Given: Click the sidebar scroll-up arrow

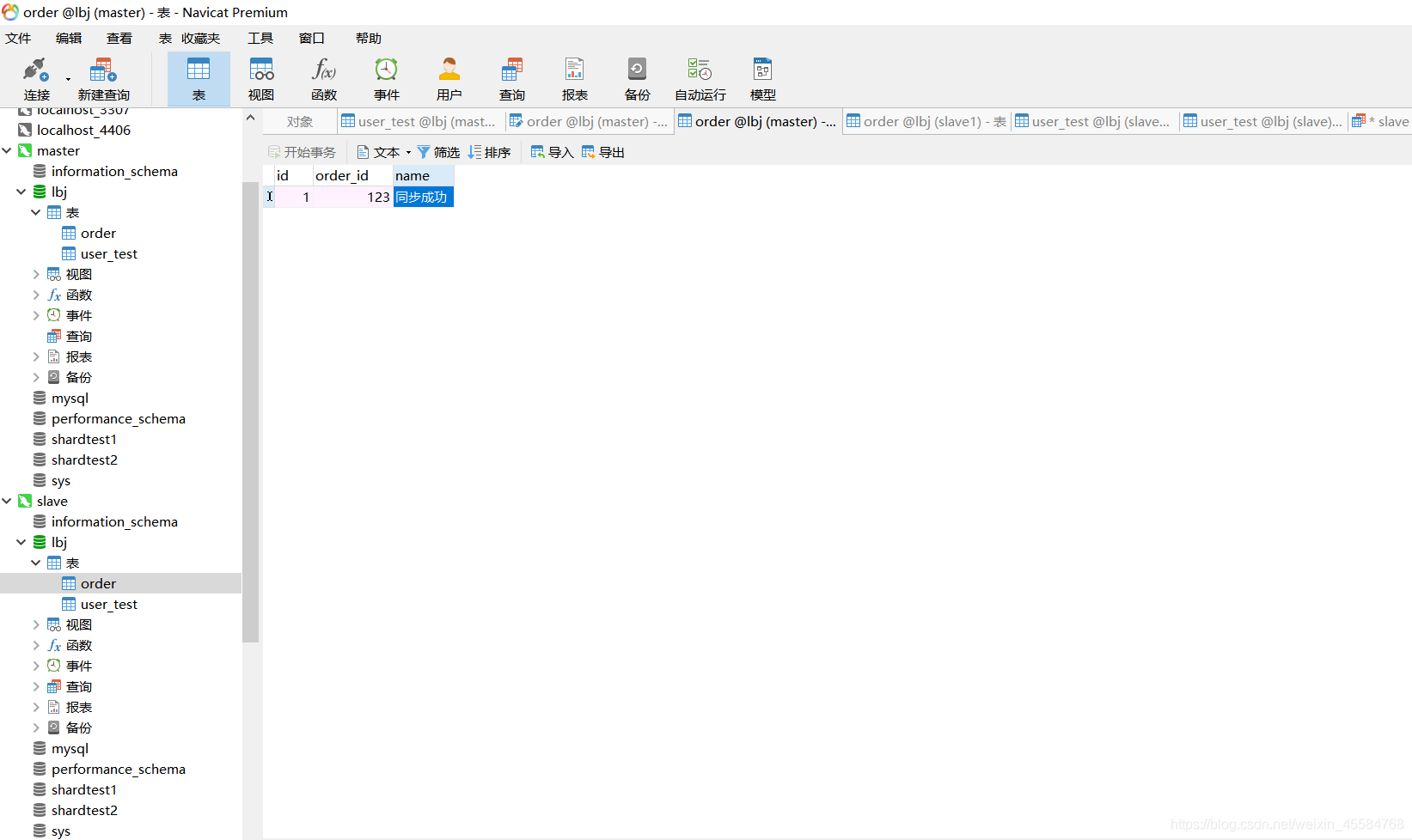Looking at the screenshot, I should (250, 118).
